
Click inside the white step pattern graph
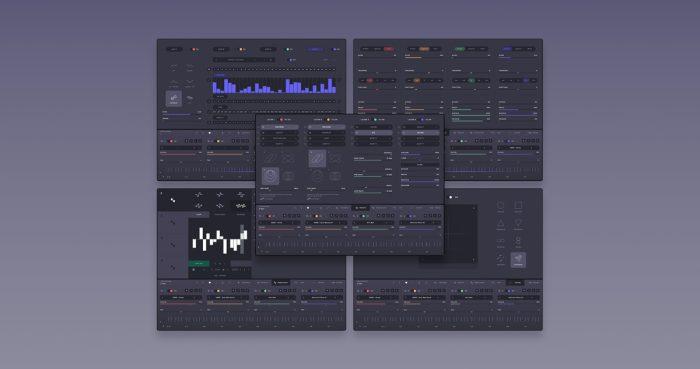[x=219, y=239]
